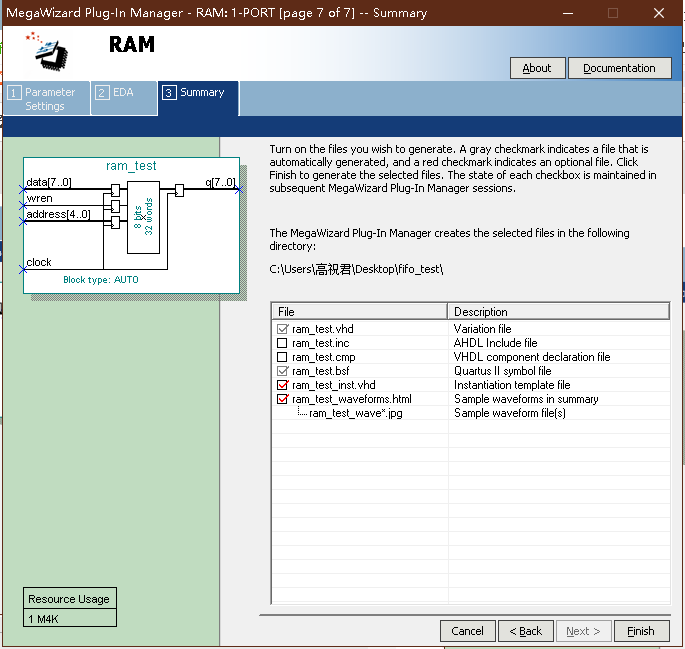Click the address[4..0] port label

pyautogui.click(x=58, y=214)
